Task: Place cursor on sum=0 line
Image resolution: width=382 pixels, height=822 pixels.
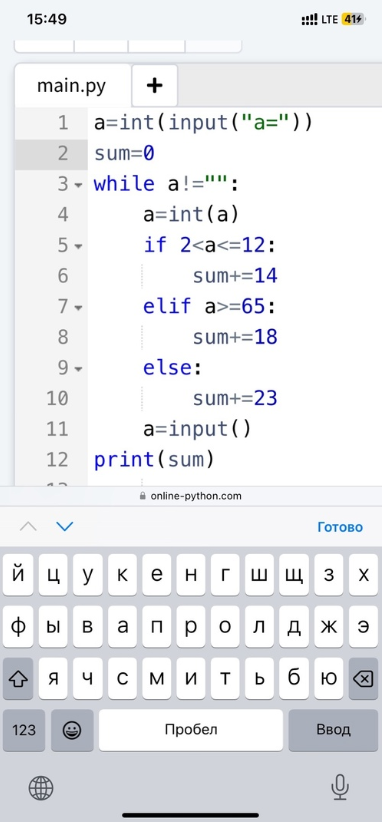Action: 124,154
